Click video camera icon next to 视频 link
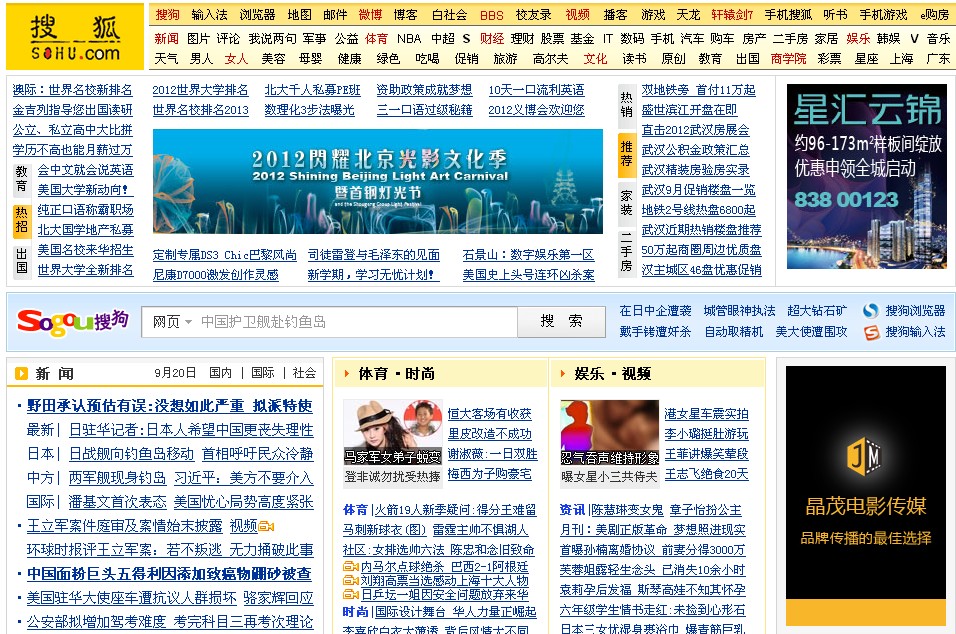This screenshot has width=956, height=634. 266,526
